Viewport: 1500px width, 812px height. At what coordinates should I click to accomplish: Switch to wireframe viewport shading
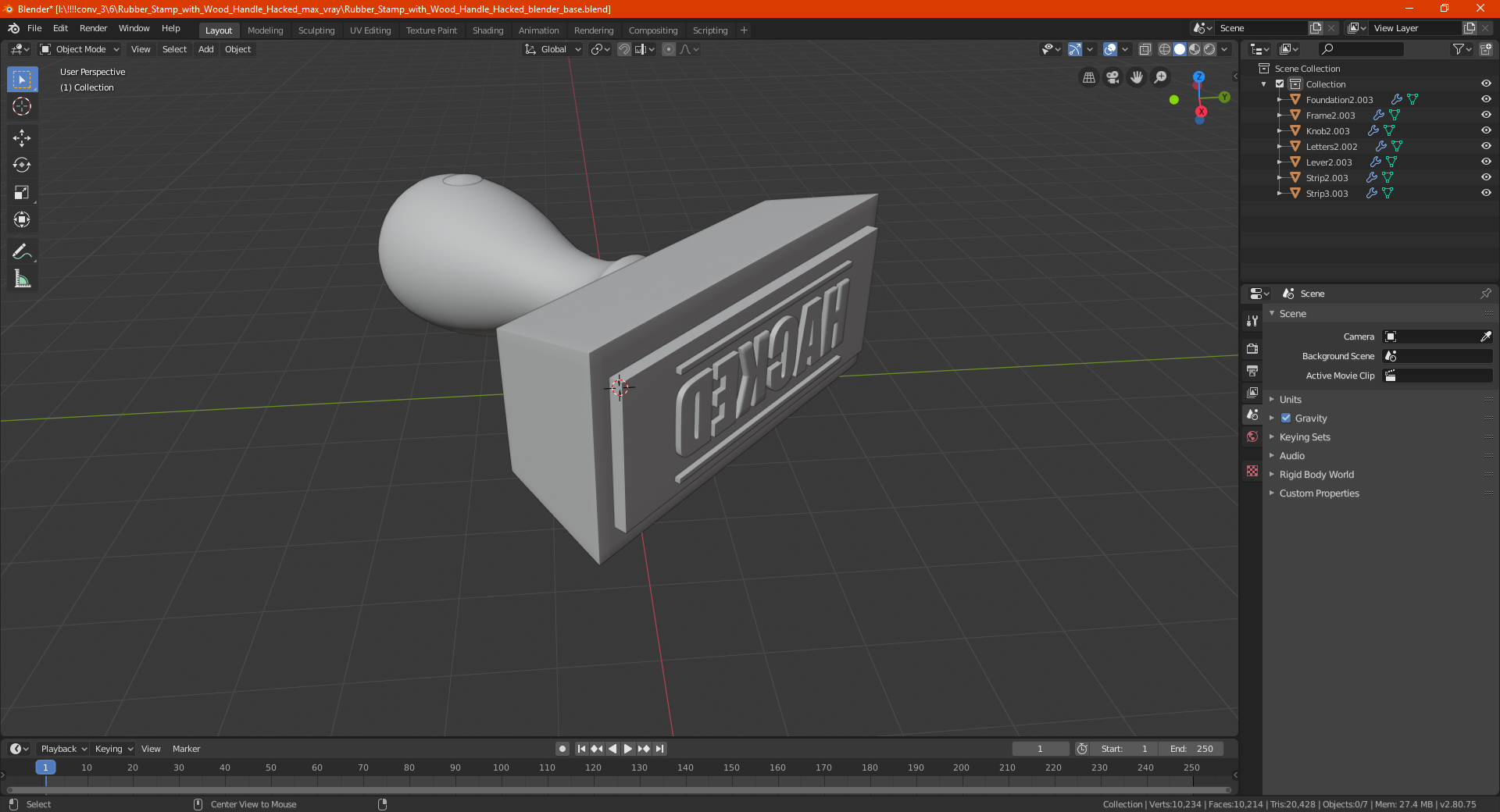[1165, 49]
